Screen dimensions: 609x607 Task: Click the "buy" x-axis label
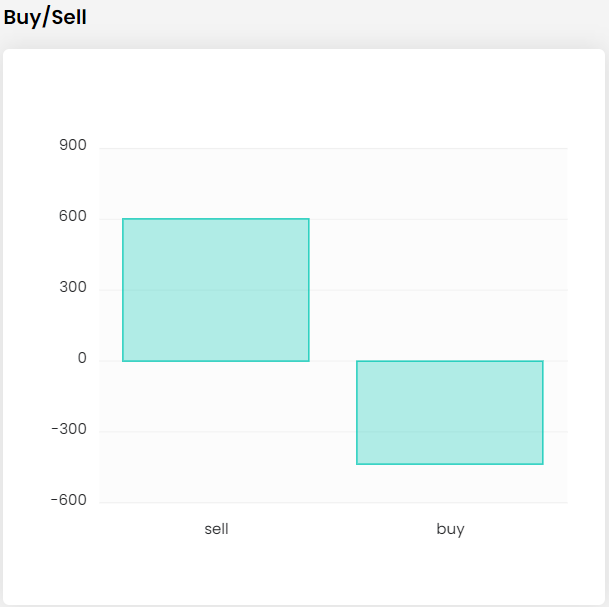(450, 529)
